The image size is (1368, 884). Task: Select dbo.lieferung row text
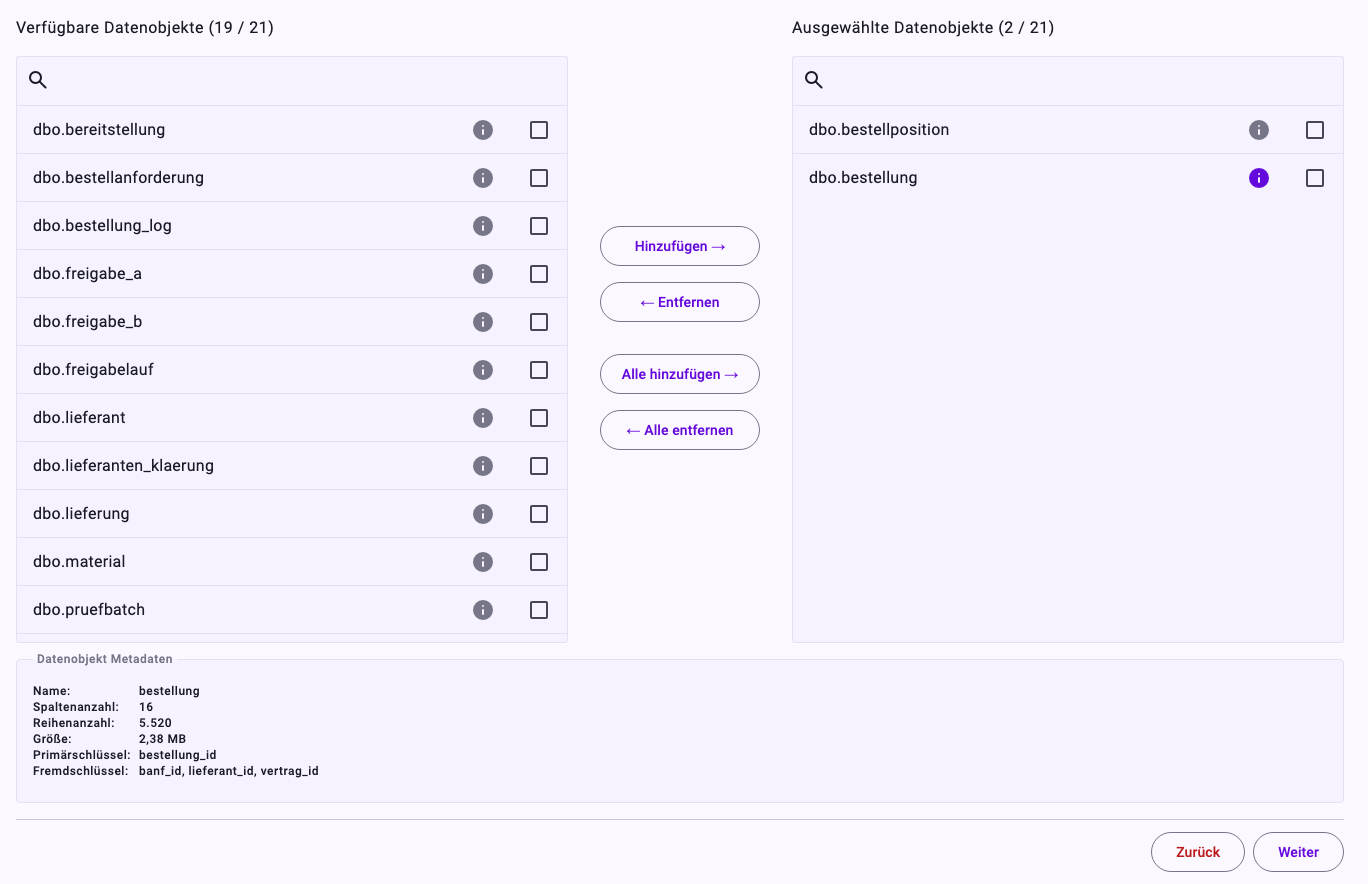(81, 514)
